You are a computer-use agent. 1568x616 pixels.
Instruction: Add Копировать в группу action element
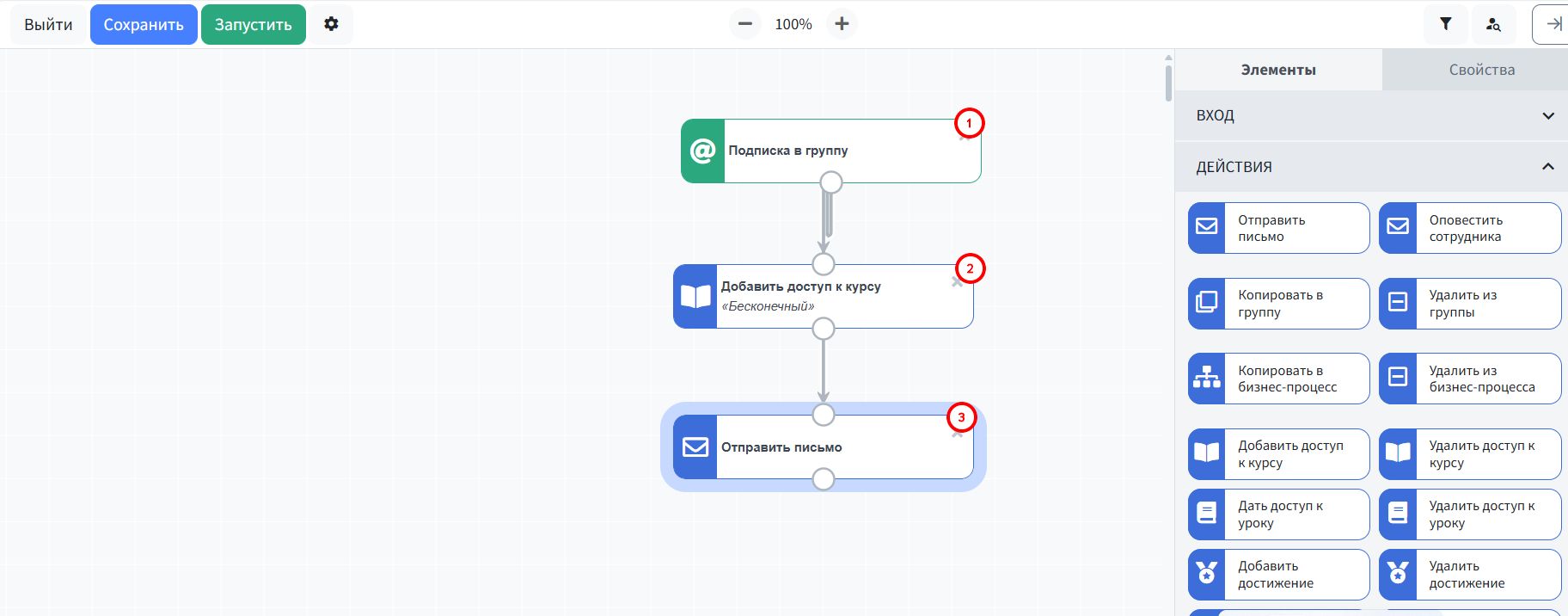click(1278, 304)
